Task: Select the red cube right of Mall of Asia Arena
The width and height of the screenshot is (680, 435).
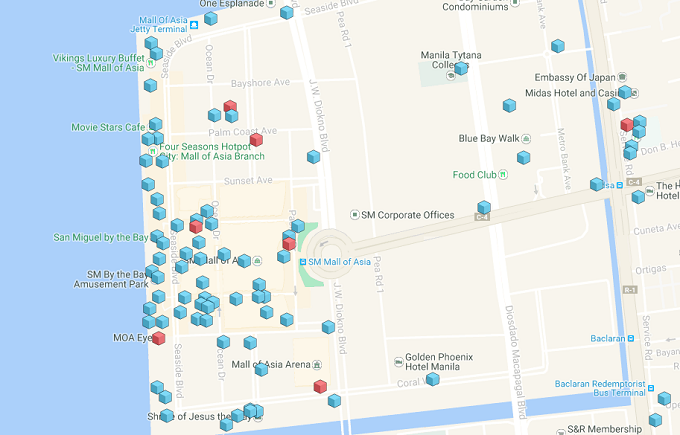Action: coord(320,386)
